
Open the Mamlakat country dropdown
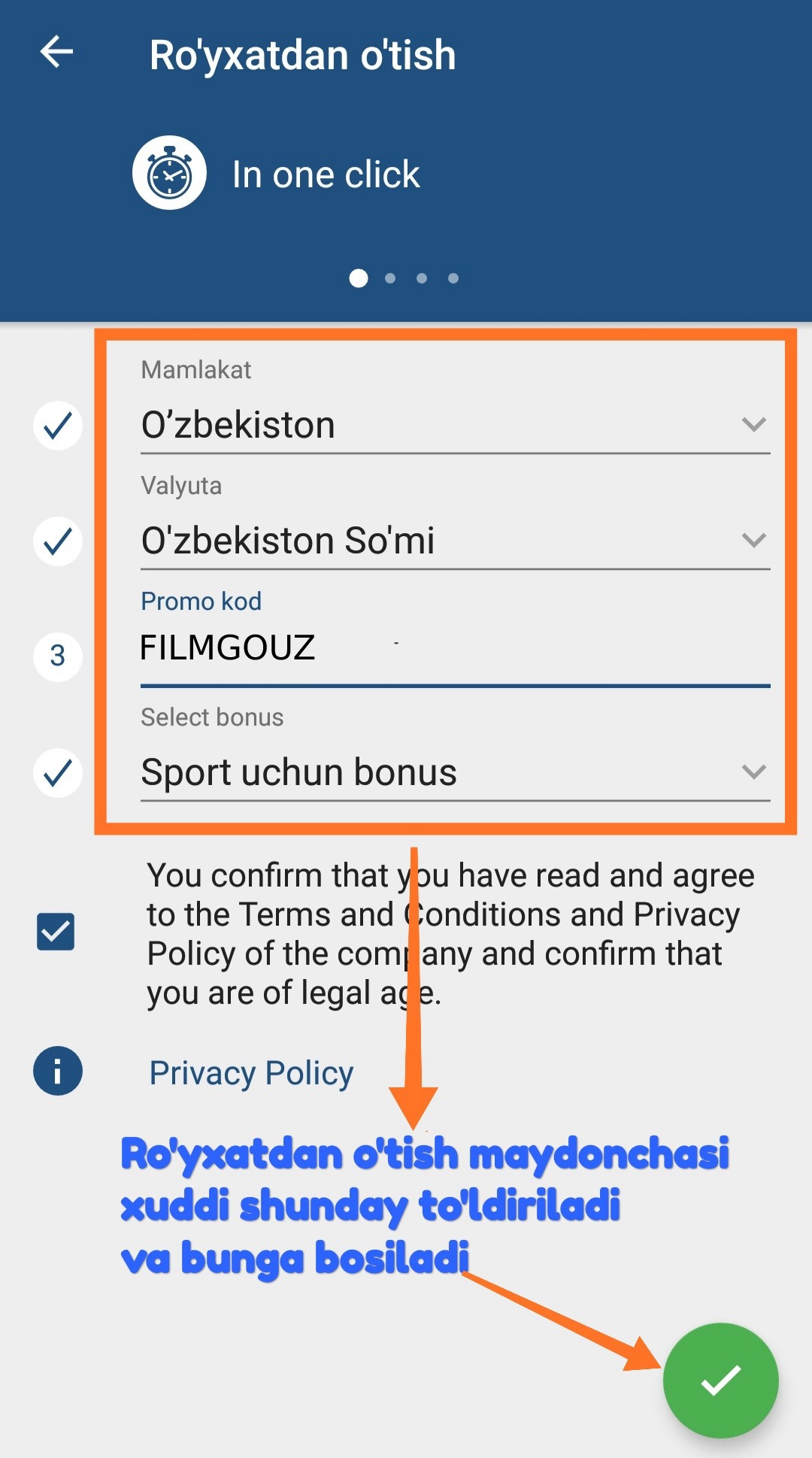click(x=455, y=426)
